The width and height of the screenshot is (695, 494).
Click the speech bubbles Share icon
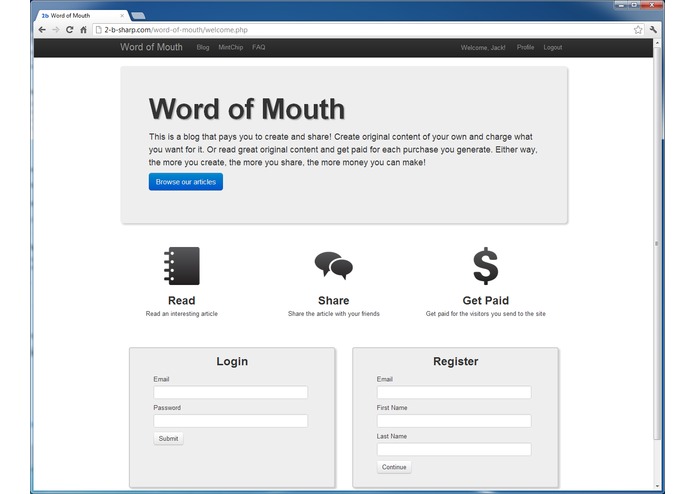[x=334, y=265]
